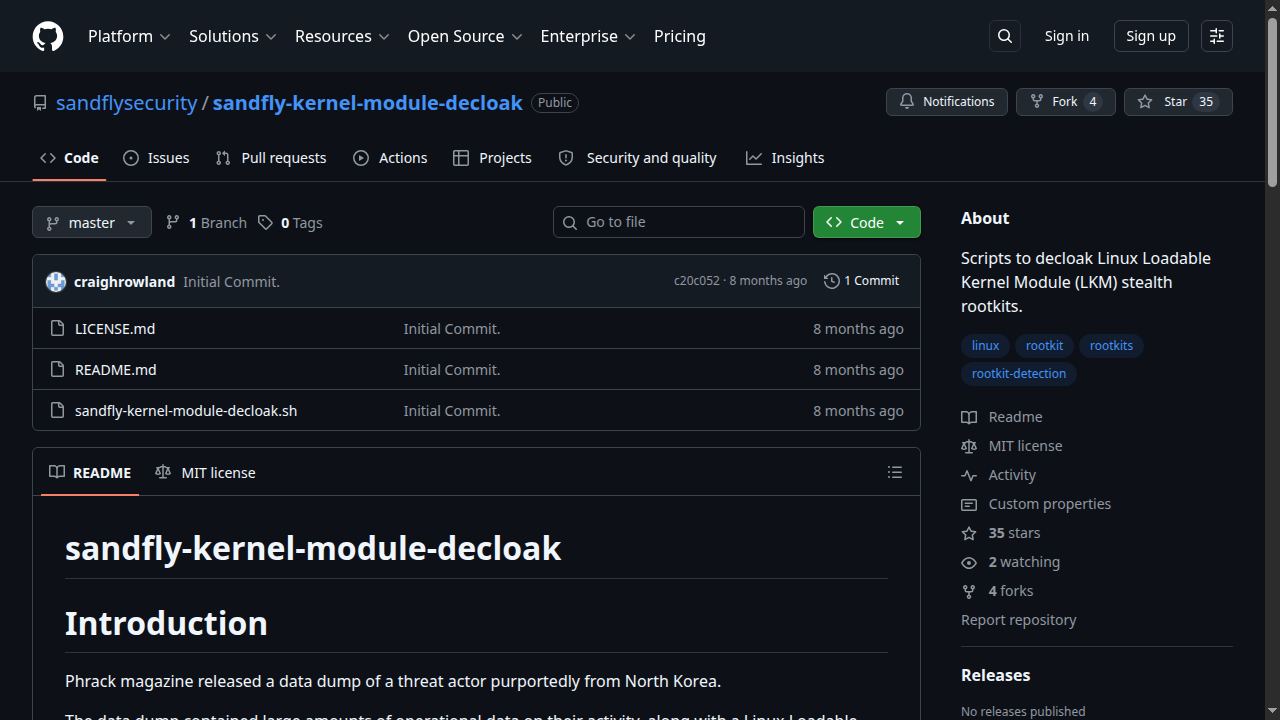1280x720 pixels.
Task: Click the Report repository link
Action: tap(1019, 620)
